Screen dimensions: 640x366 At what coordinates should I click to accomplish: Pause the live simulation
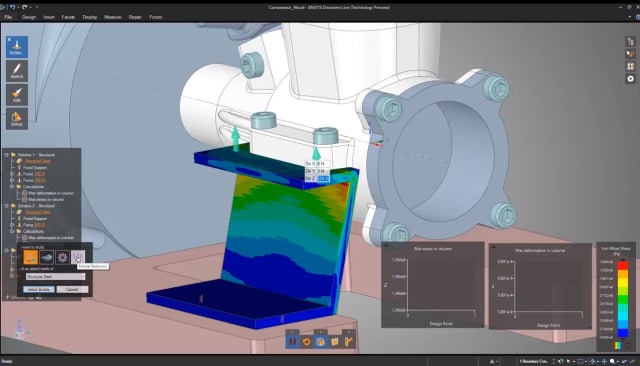292,342
